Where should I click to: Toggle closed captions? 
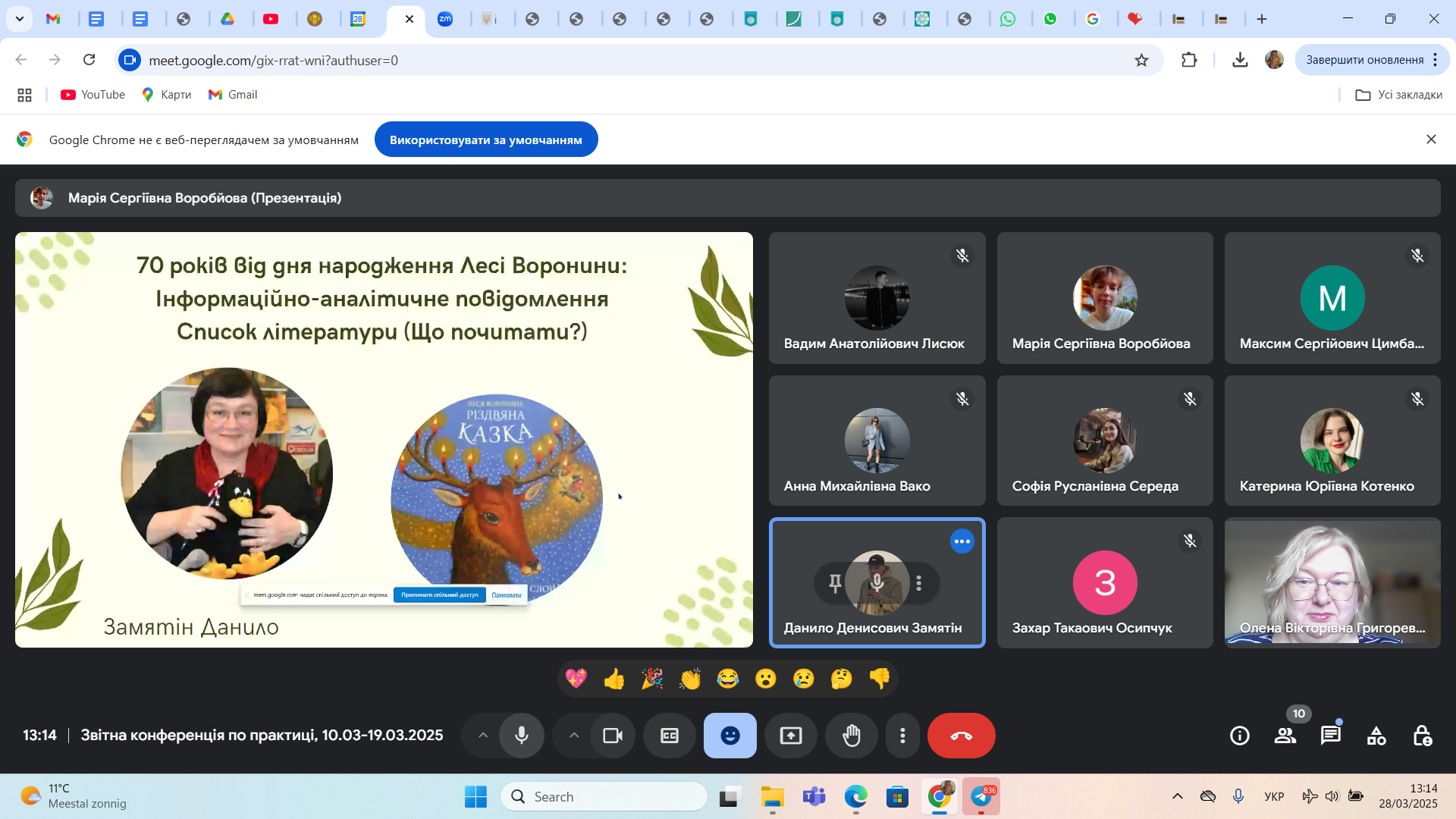pos(670,736)
